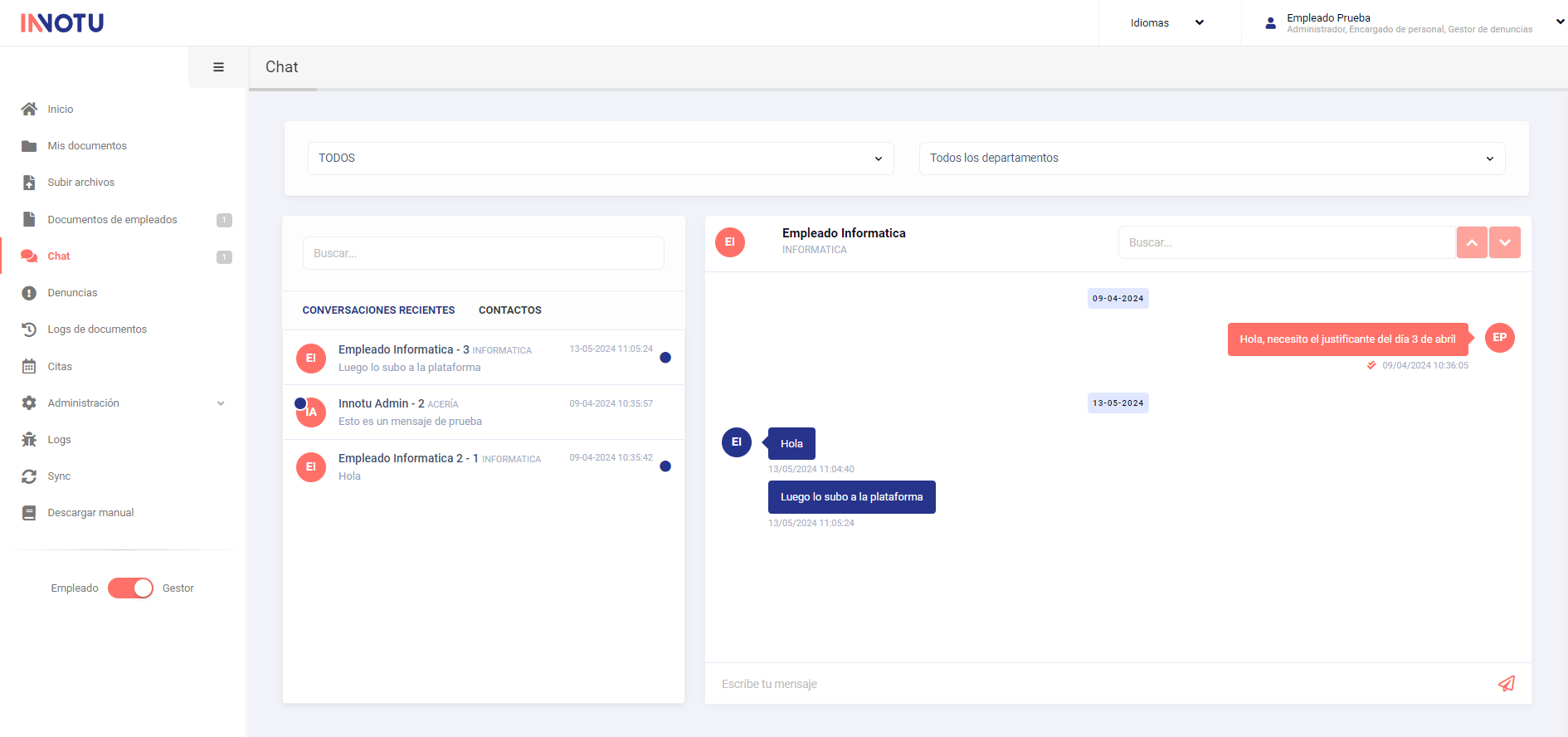Click Descargar manual book icon
Image resolution: width=1568 pixels, height=737 pixels.
click(29, 513)
